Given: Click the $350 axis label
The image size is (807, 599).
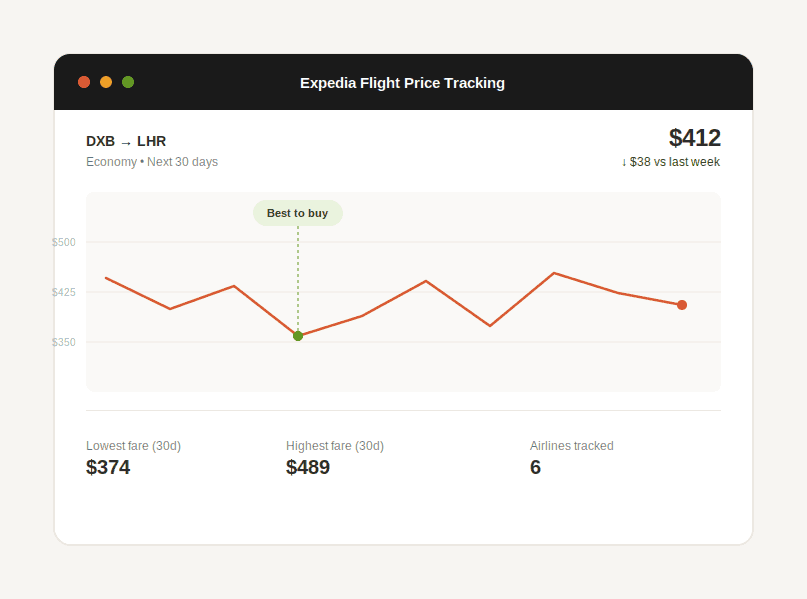Looking at the screenshot, I should [x=64, y=342].
